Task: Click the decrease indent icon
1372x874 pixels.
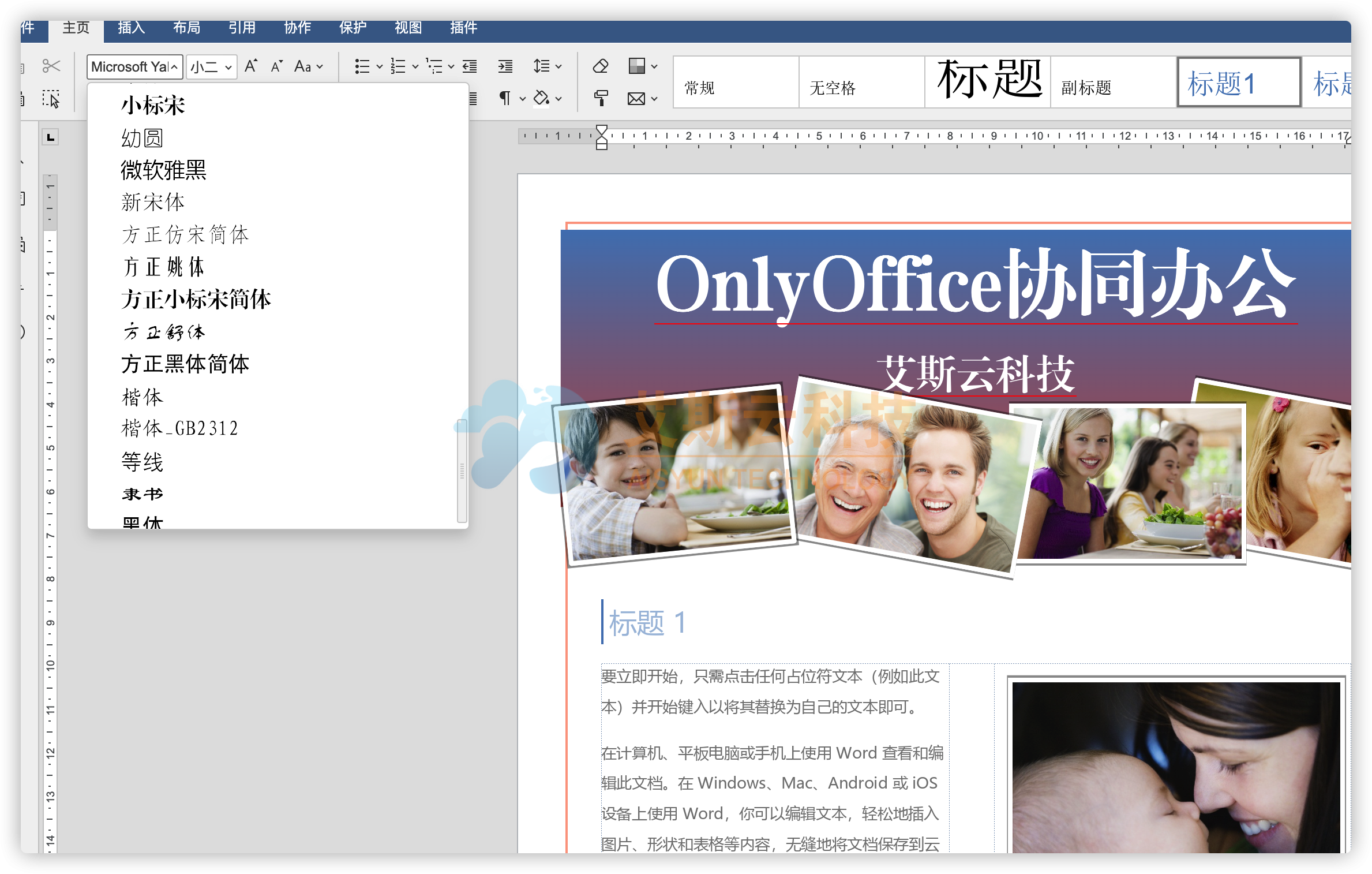Action: (470, 66)
